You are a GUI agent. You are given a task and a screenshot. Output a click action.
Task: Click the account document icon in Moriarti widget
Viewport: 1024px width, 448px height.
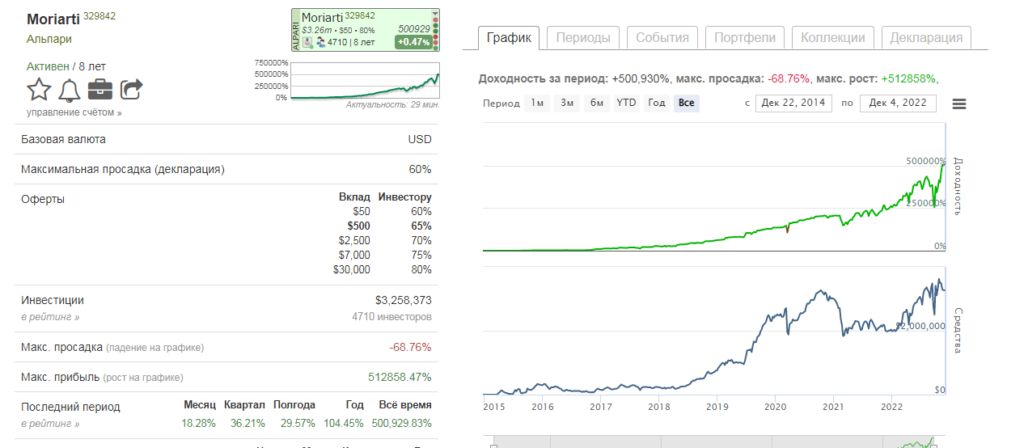(x=307, y=42)
